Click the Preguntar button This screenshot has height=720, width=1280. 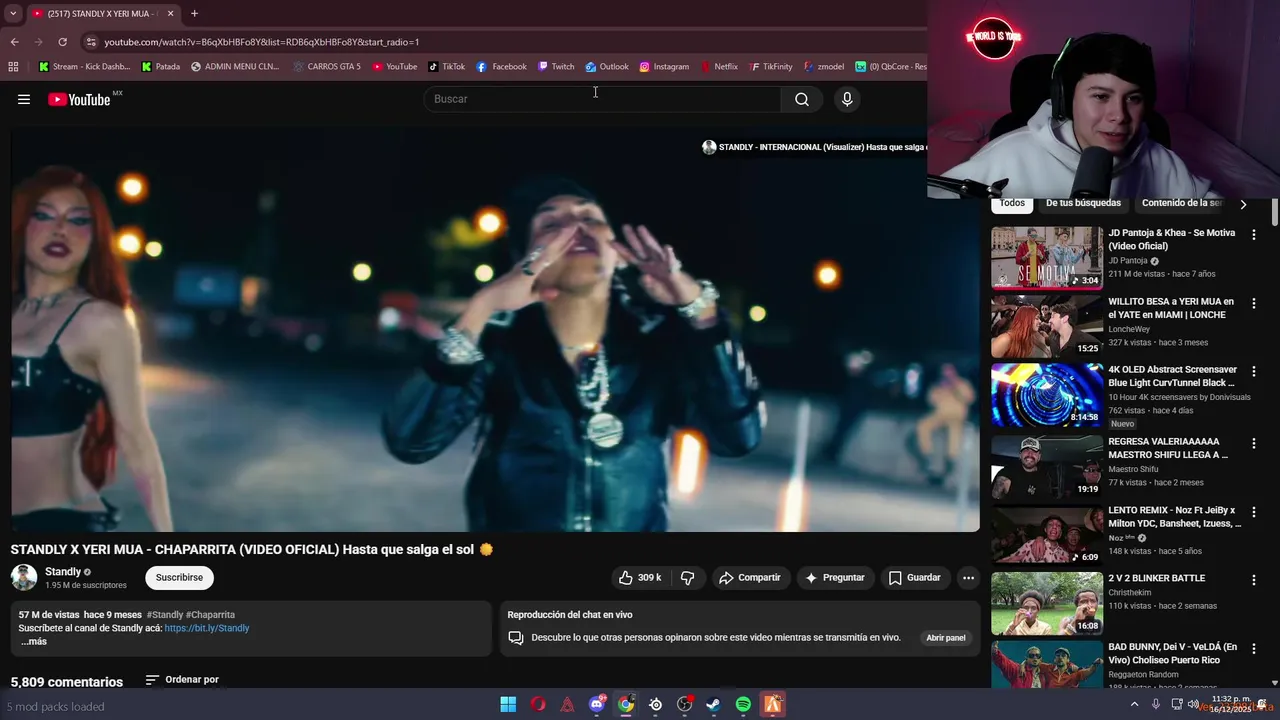(835, 578)
